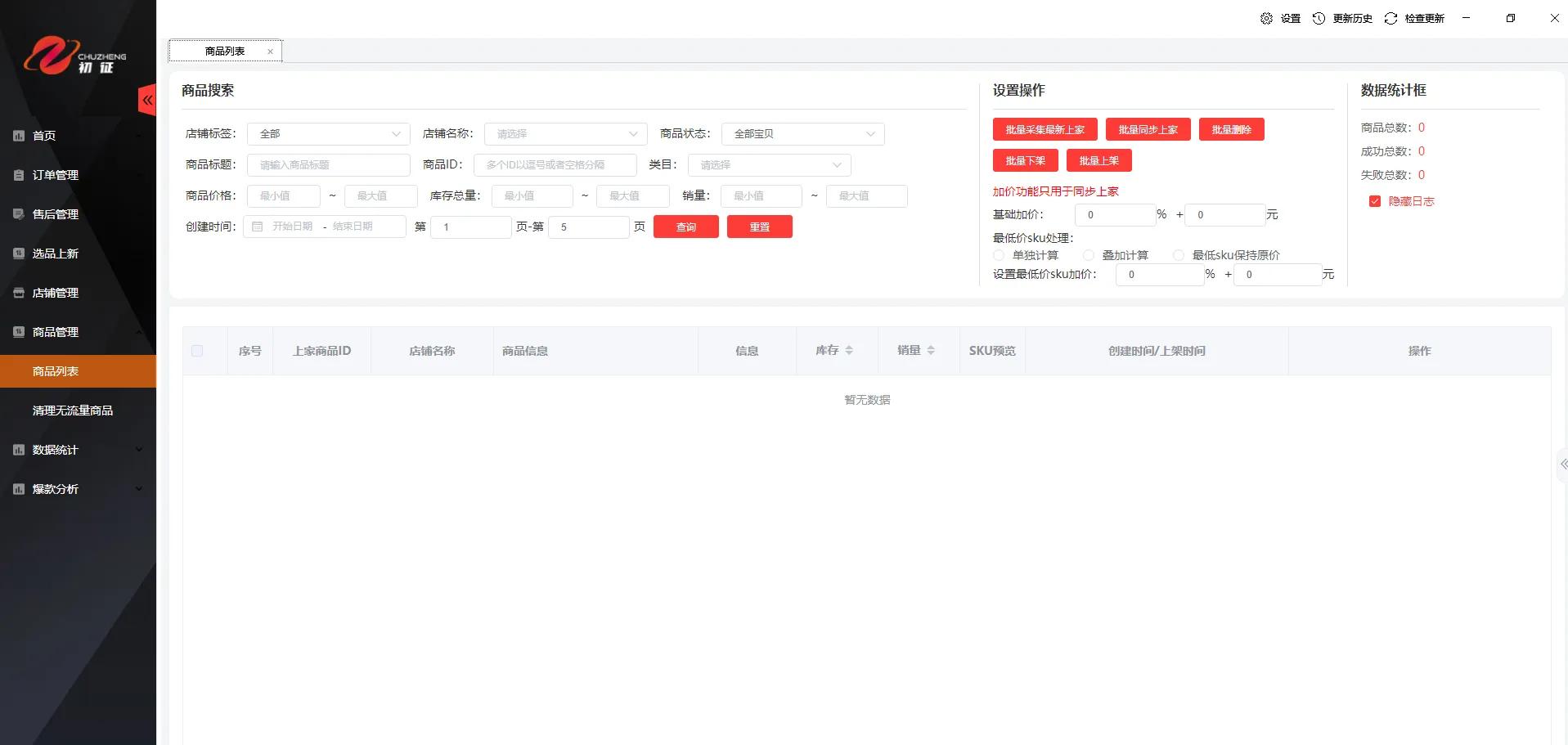Sort table by 销量 column arrows
Viewport: 1568px width, 745px height.
[x=931, y=350]
